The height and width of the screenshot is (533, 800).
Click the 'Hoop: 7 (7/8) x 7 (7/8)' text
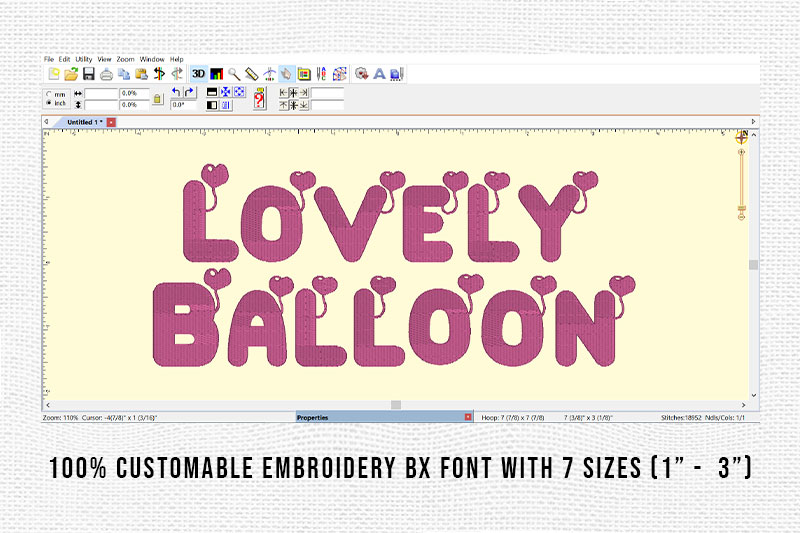pyautogui.click(x=513, y=418)
